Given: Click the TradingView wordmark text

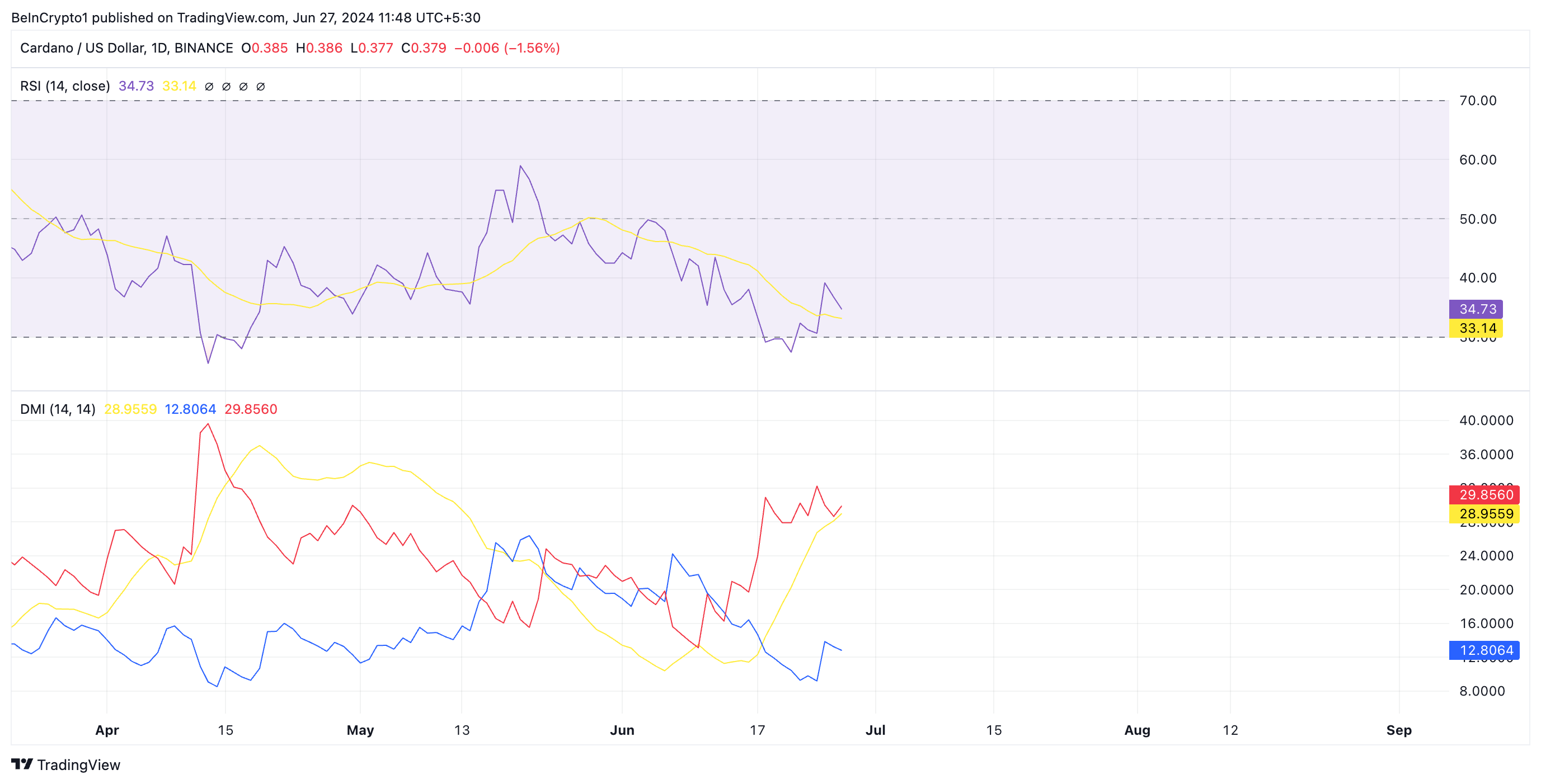Looking at the screenshot, I should (78, 765).
